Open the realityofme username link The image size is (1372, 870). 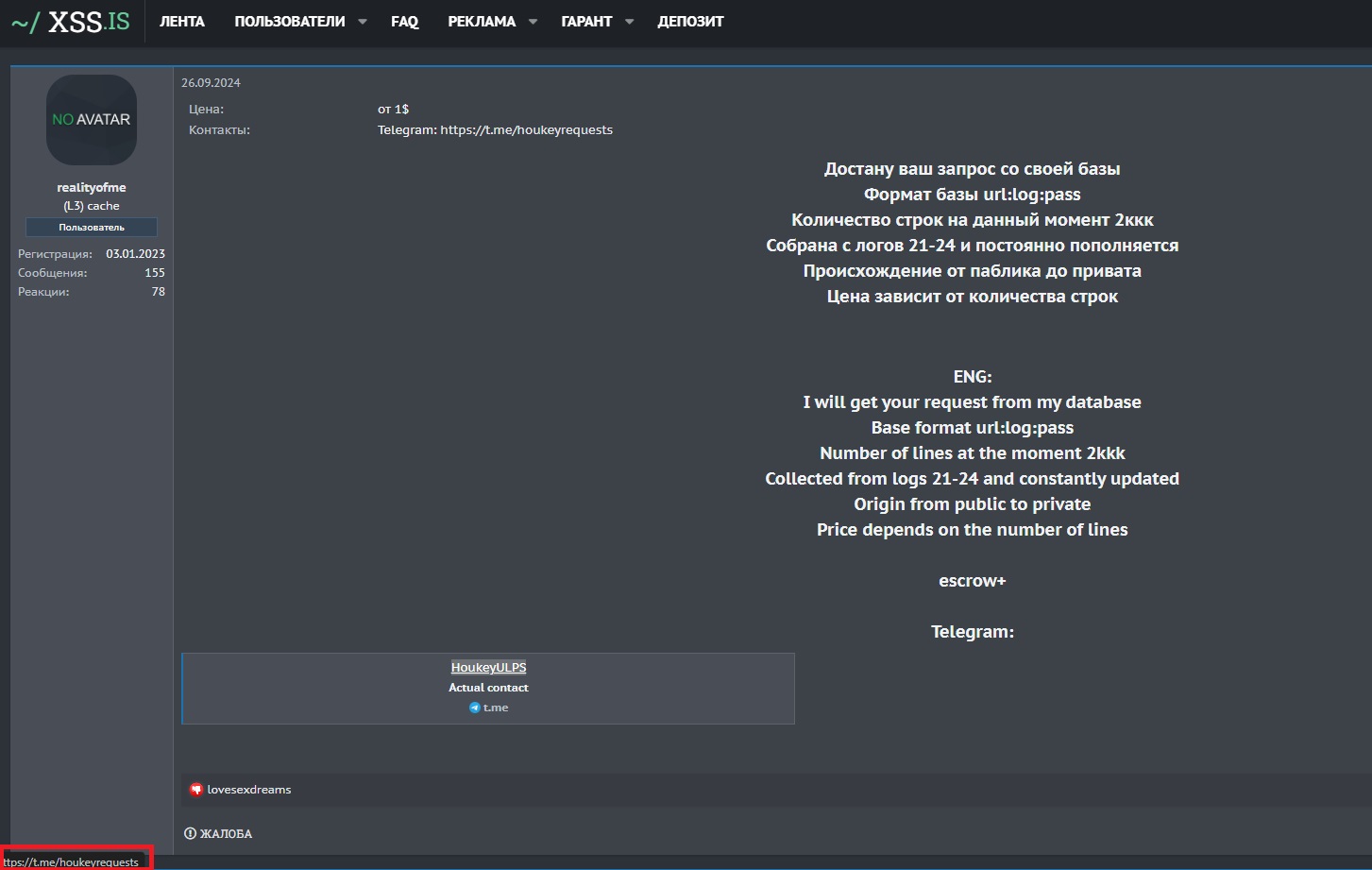(92, 187)
